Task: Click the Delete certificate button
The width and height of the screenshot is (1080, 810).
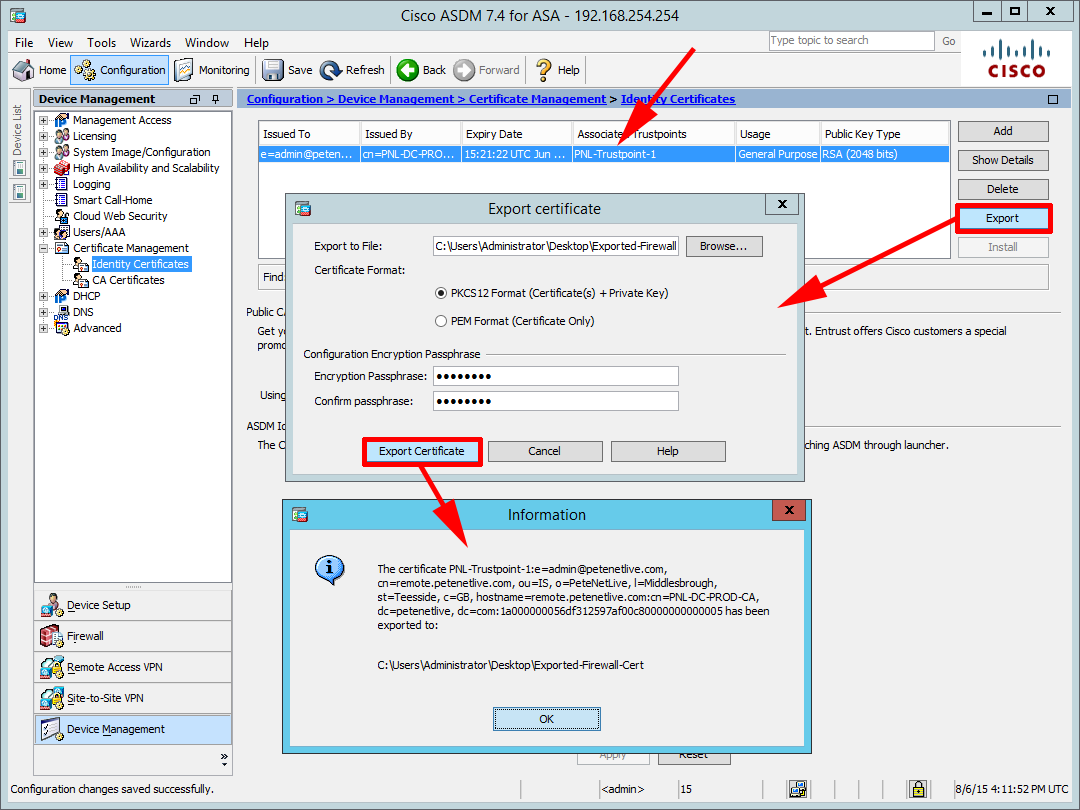Action: tap(1003, 189)
